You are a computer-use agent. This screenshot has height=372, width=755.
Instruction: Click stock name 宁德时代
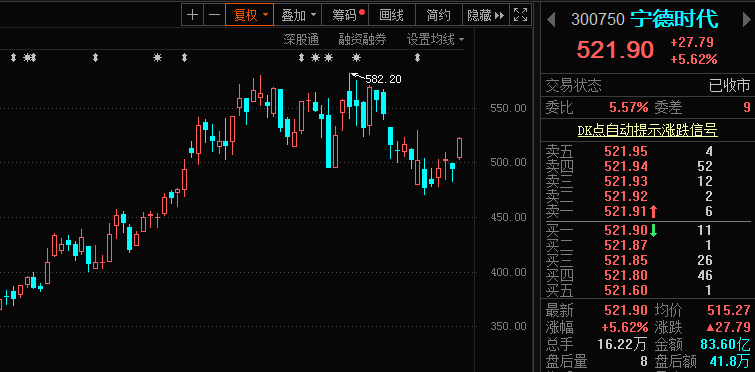674,19
